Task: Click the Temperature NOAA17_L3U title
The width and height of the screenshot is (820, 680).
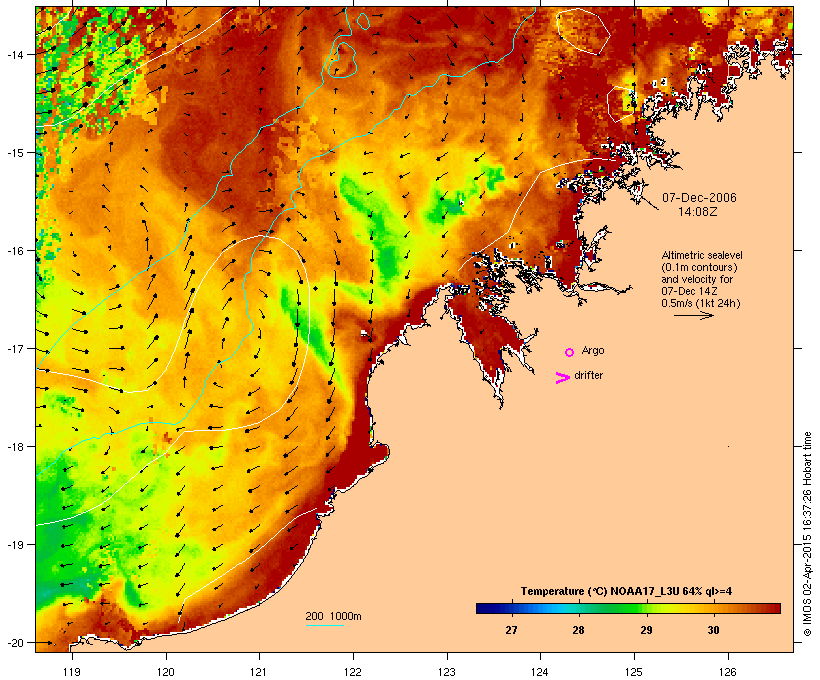Action: (x=626, y=591)
